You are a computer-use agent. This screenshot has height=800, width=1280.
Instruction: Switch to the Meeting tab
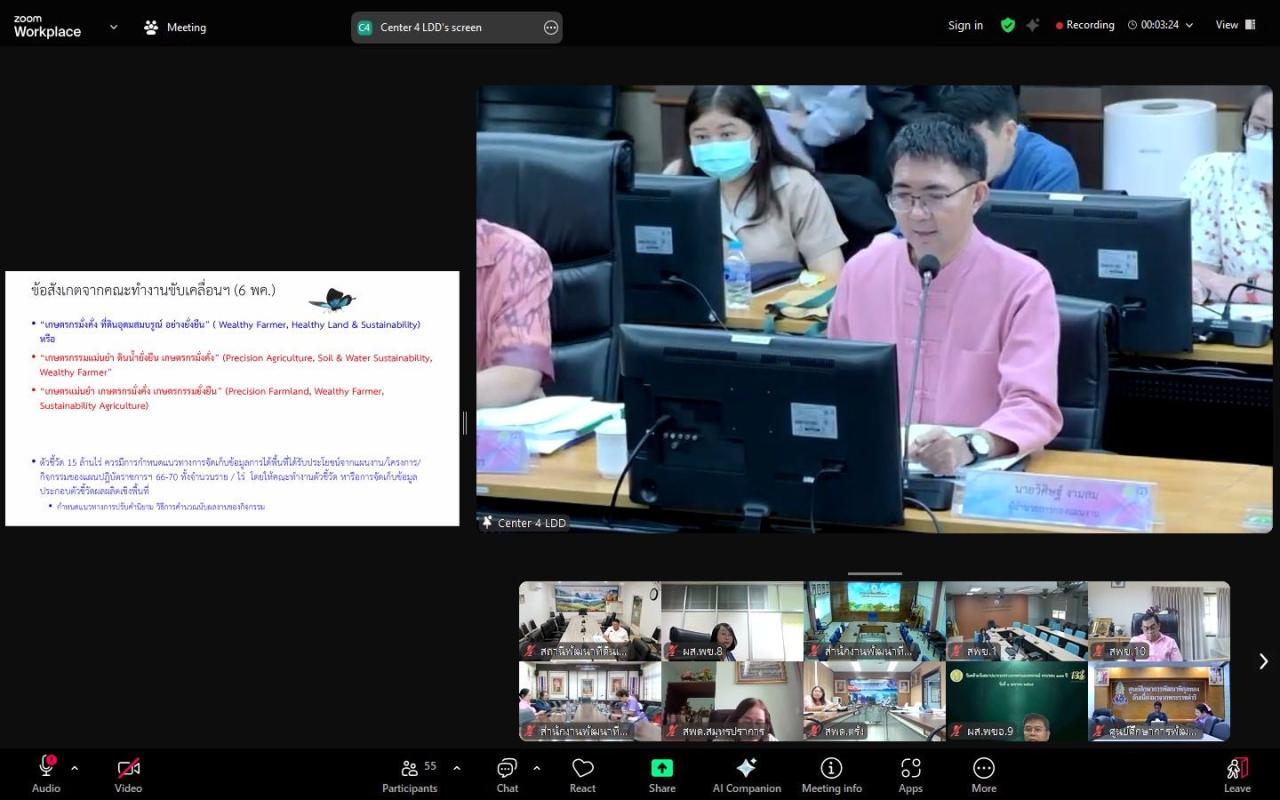[x=175, y=27]
